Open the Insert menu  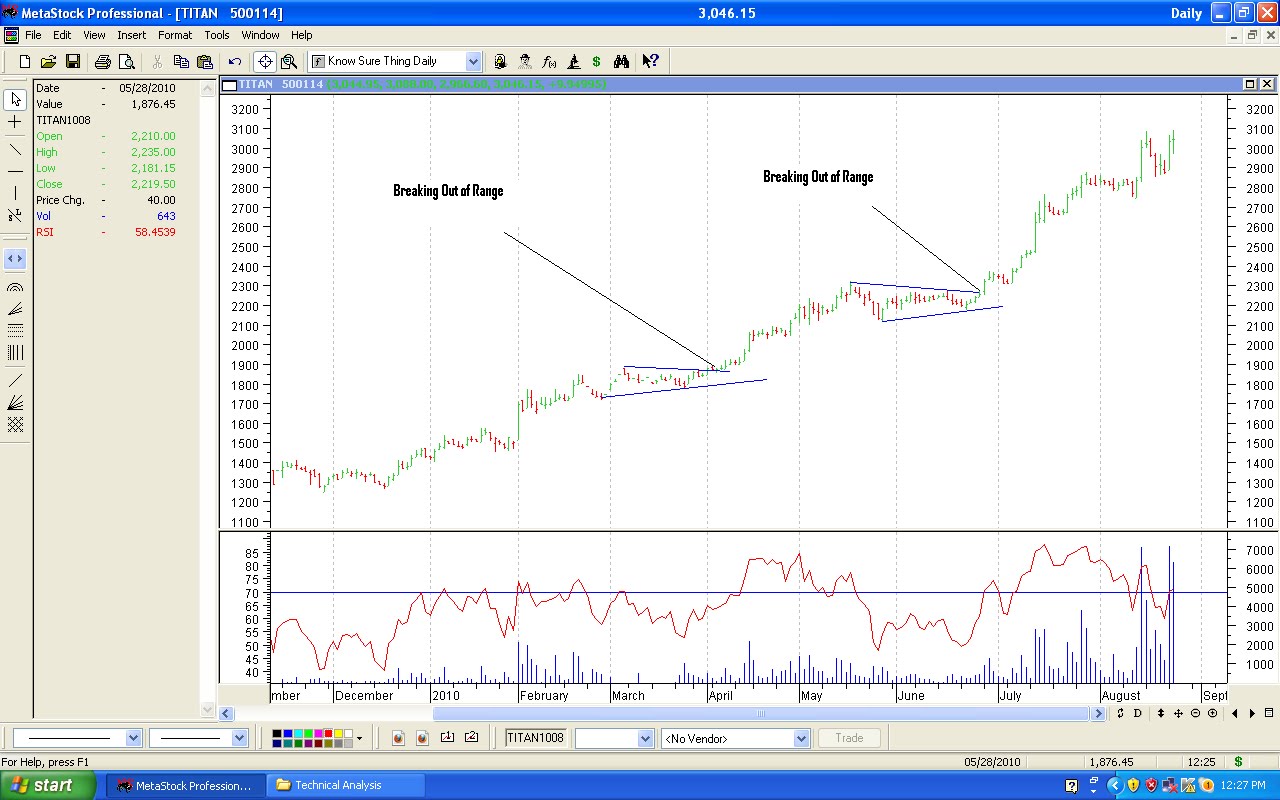[x=132, y=35]
